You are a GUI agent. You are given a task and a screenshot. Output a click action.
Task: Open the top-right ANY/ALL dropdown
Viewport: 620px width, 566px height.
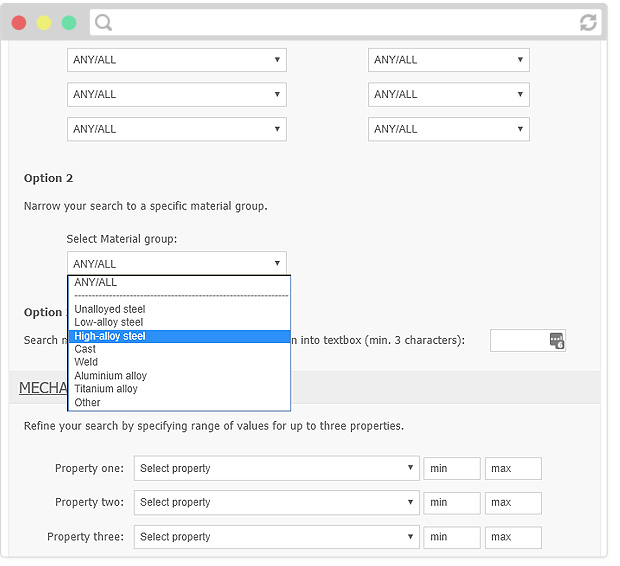click(448, 60)
